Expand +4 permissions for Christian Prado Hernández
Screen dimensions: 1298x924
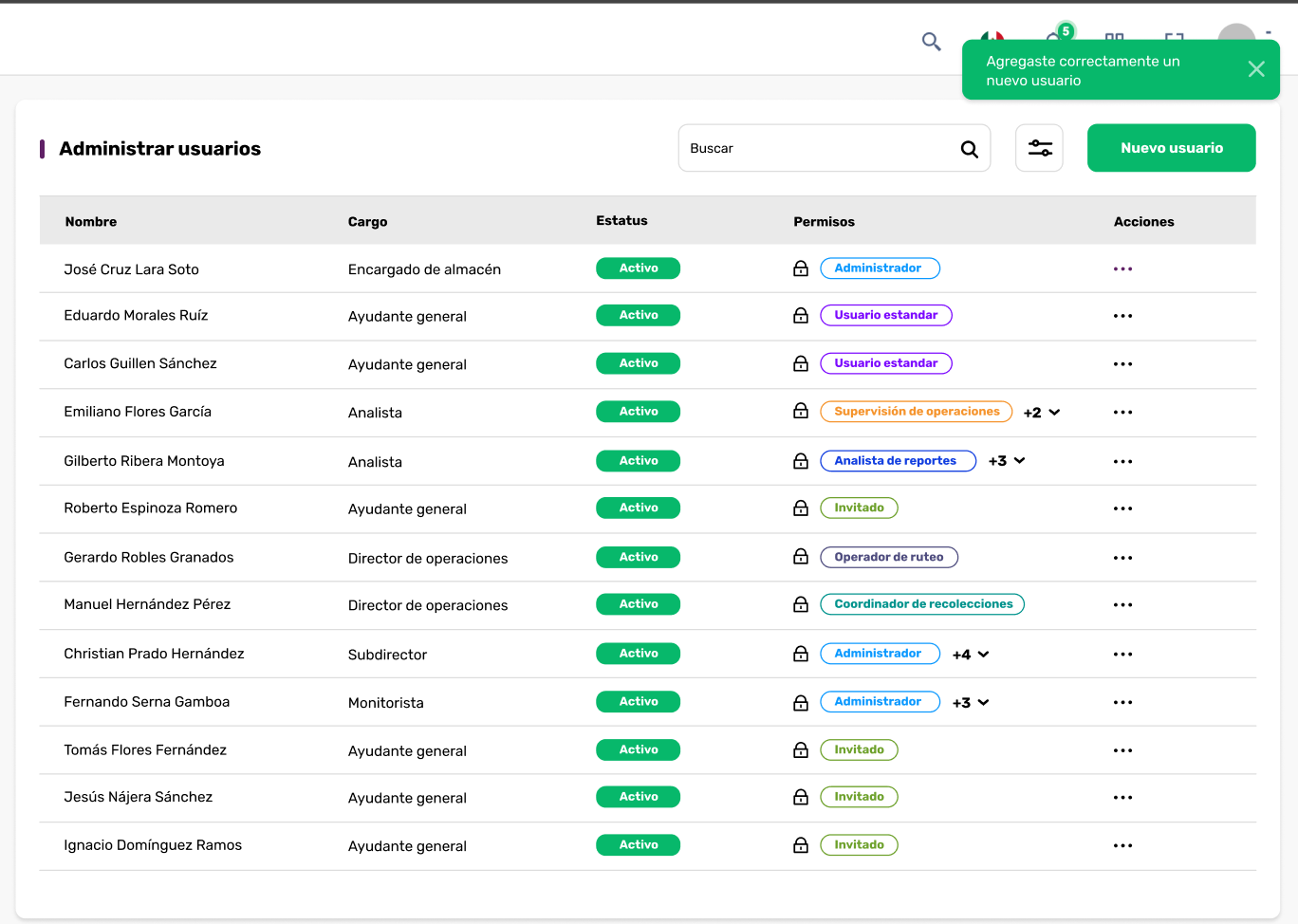(x=971, y=655)
